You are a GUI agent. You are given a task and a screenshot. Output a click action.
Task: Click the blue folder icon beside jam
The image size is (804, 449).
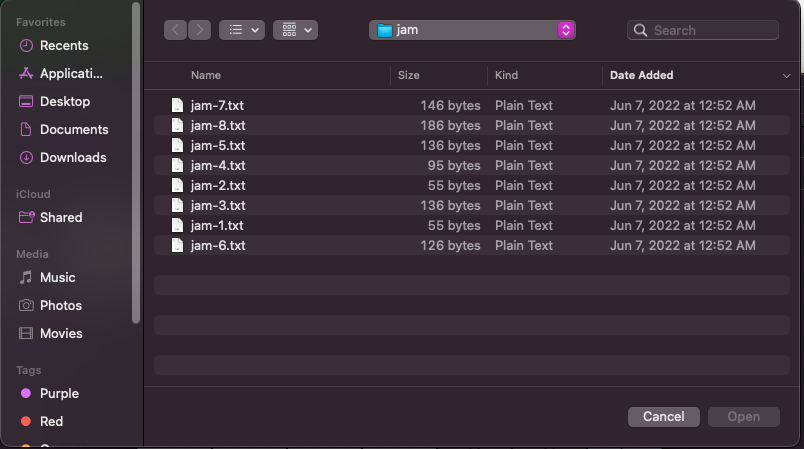(x=385, y=30)
